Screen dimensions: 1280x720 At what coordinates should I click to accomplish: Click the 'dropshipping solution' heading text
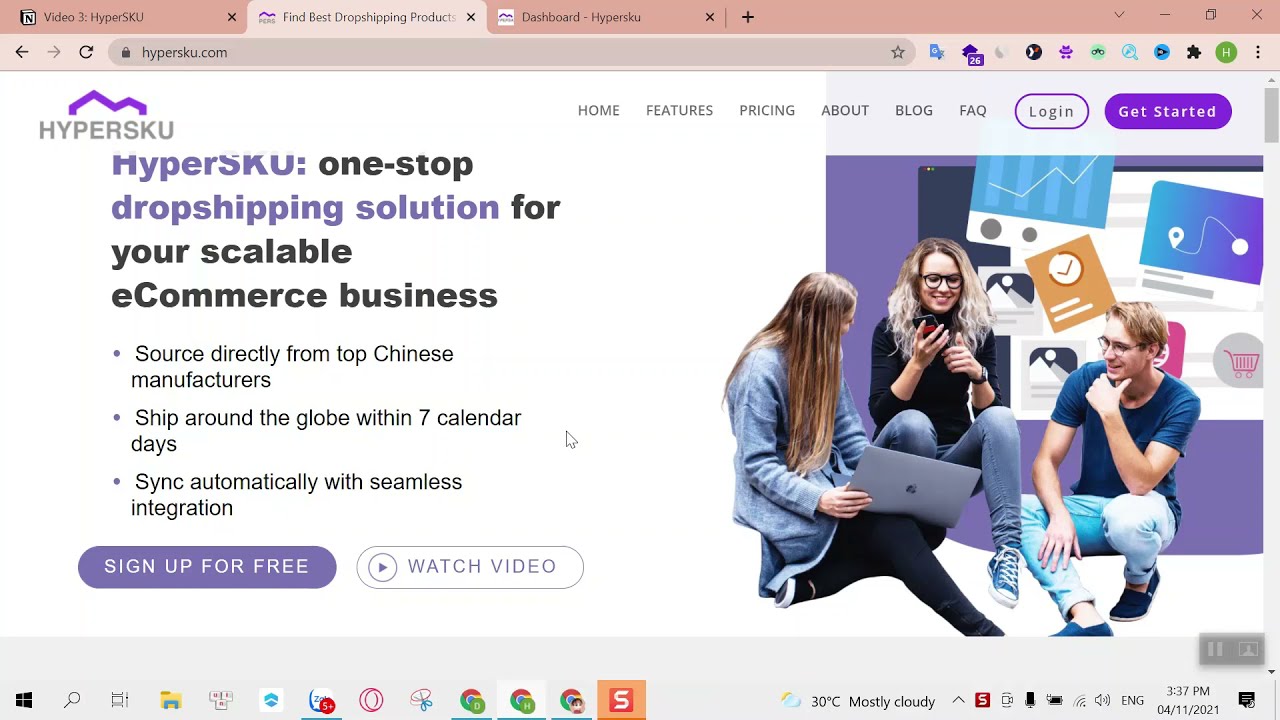coord(305,208)
